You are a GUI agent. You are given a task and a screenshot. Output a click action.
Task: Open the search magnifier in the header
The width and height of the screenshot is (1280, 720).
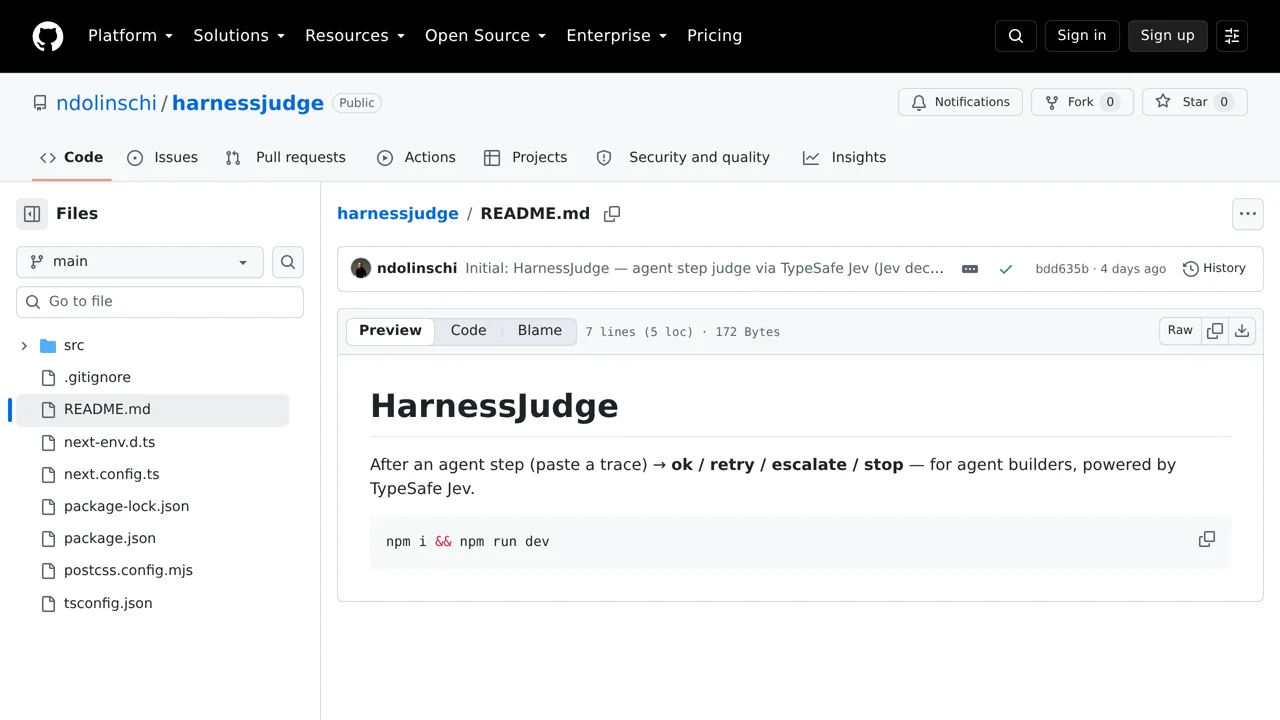click(1016, 36)
